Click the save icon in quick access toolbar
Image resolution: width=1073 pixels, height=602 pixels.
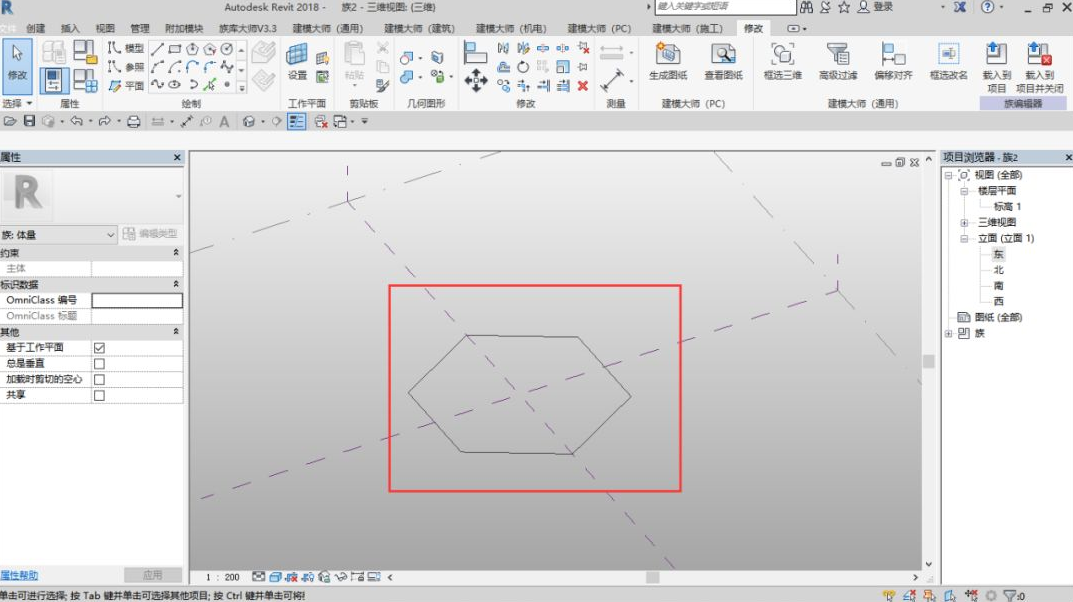29,121
